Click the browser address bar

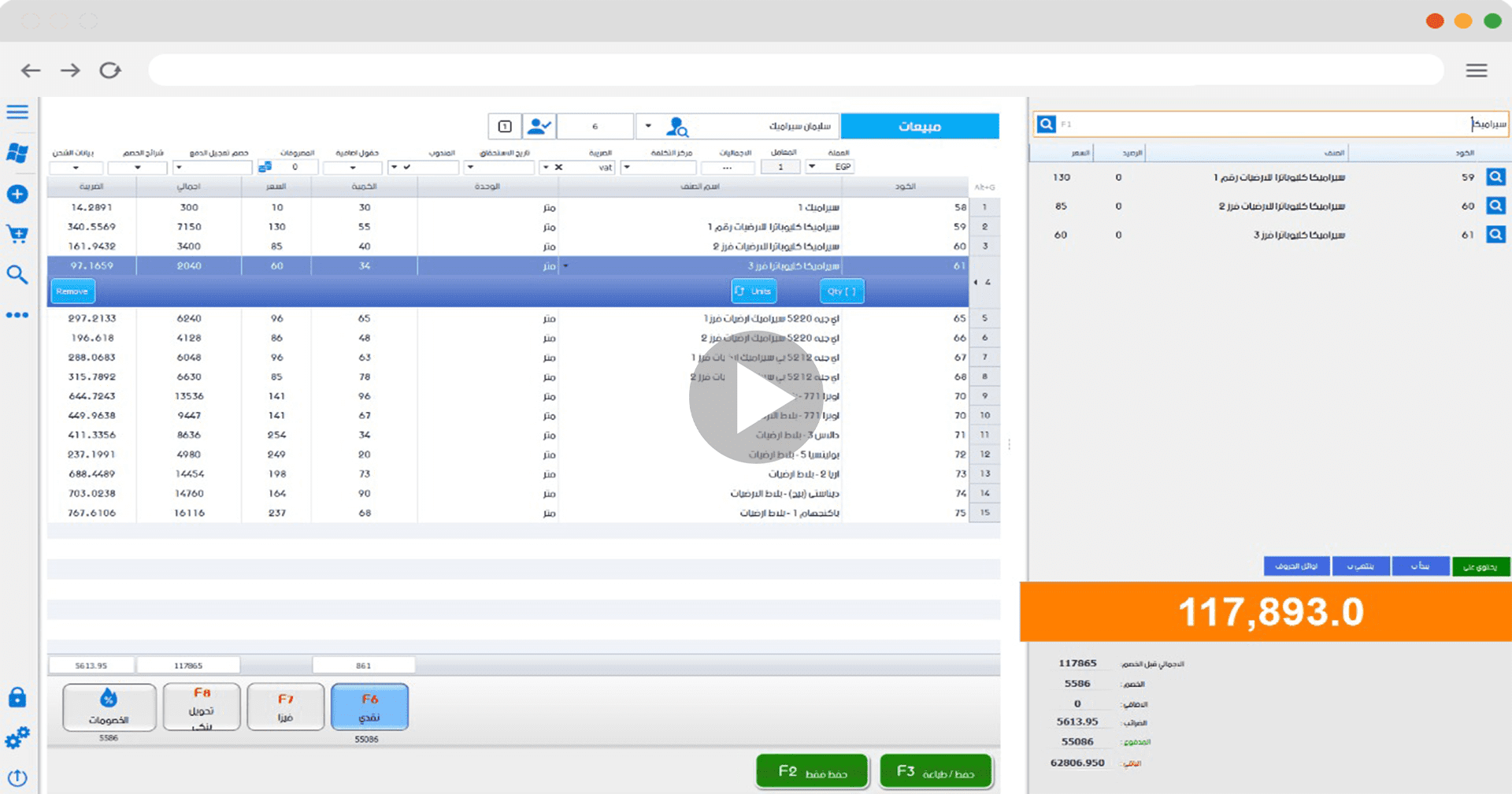point(795,70)
